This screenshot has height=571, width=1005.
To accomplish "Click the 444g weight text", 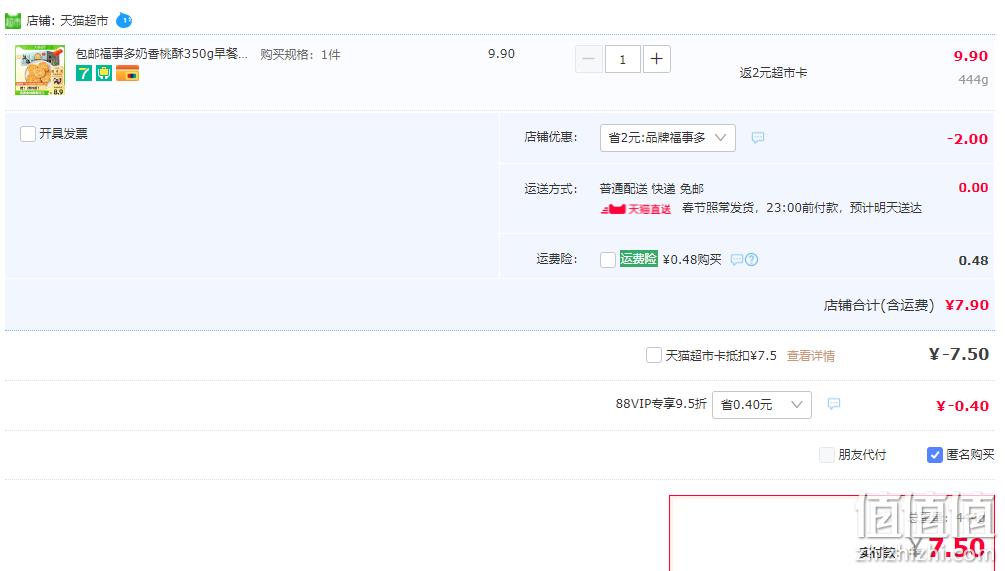I will [973, 80].
